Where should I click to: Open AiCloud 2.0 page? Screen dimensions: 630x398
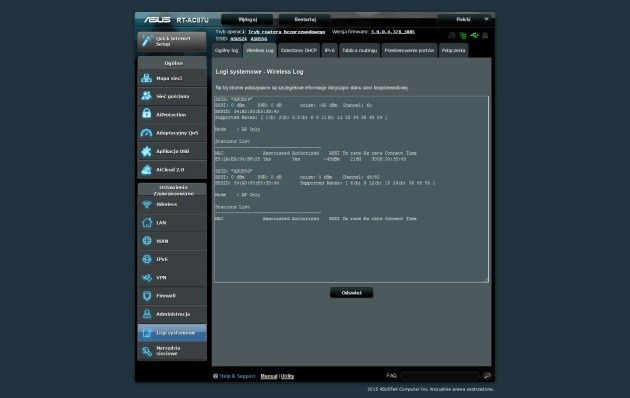(172, 170)
